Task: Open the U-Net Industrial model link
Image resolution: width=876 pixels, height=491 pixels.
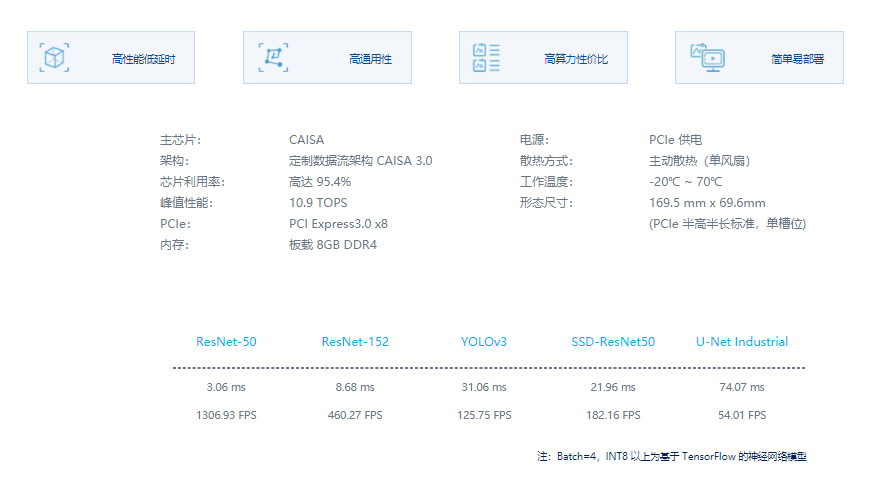Action: (742, 342)
